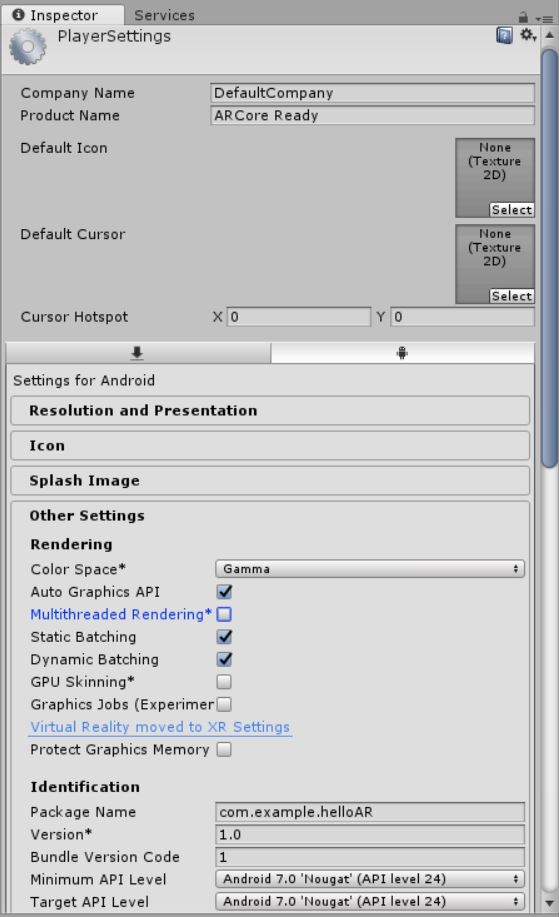Open the help reference book icon
The height and width of the screenshot is (917, 559).
504,36
